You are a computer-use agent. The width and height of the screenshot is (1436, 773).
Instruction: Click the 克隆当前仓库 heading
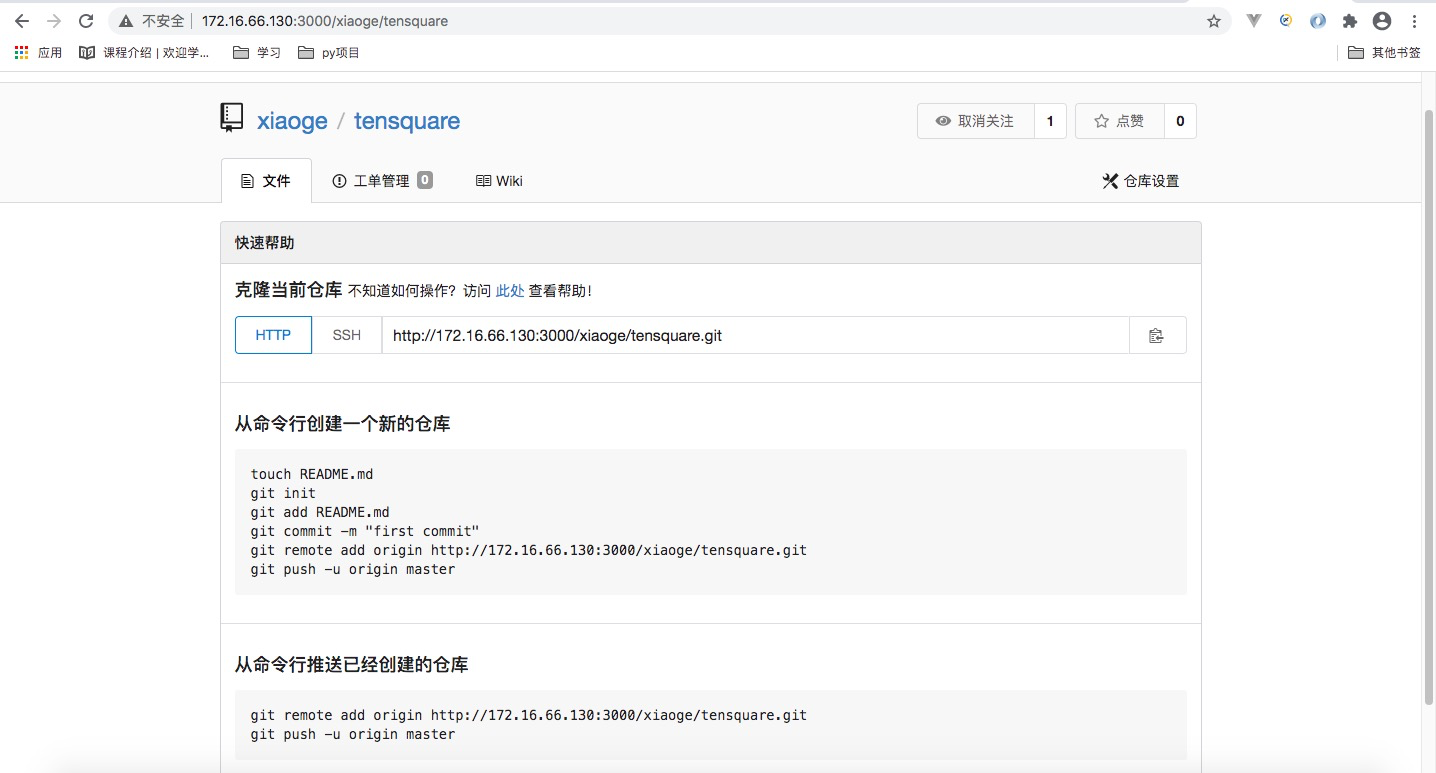click(288, 290)
